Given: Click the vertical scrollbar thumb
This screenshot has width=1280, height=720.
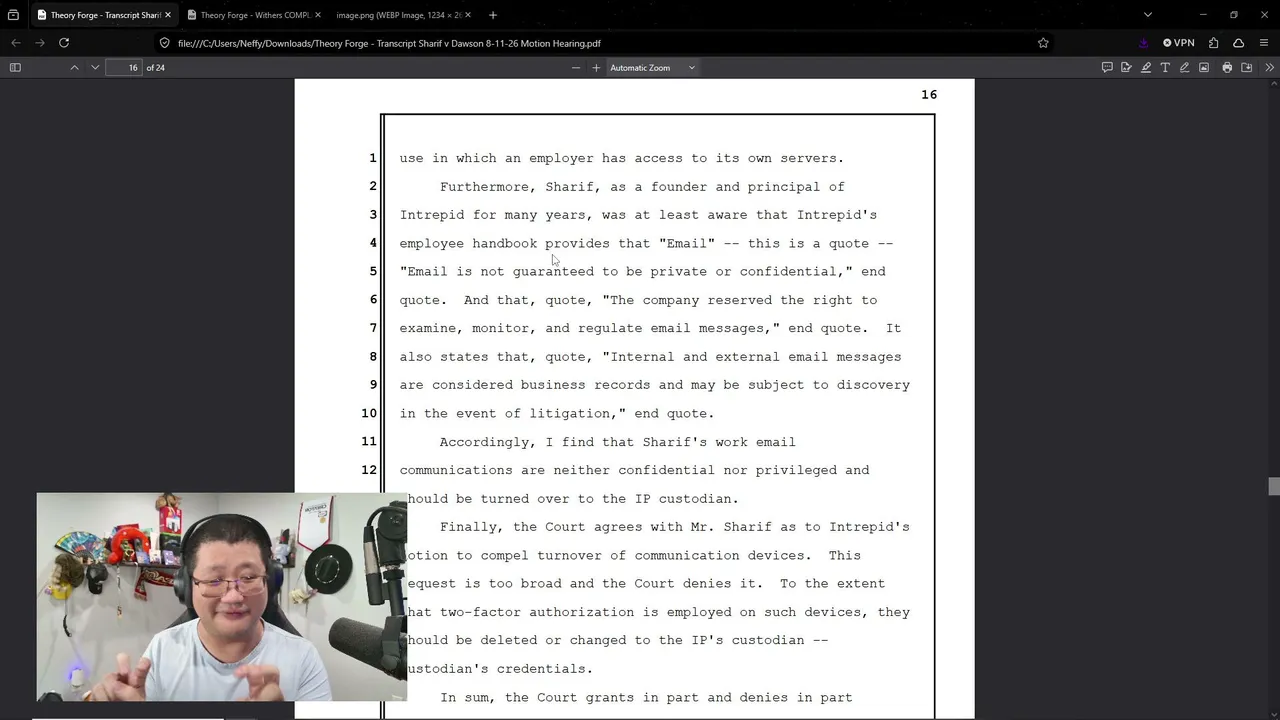Looking at the screenshot, I should point(1273,487).
